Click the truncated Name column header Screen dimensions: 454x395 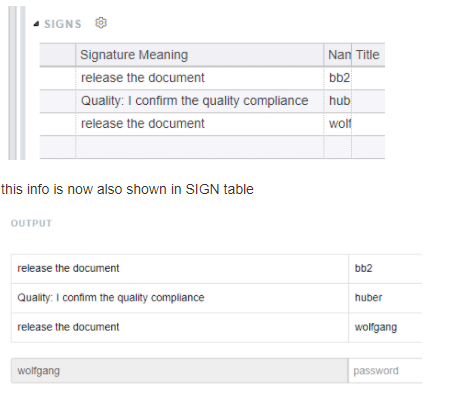tap(337, 55)
